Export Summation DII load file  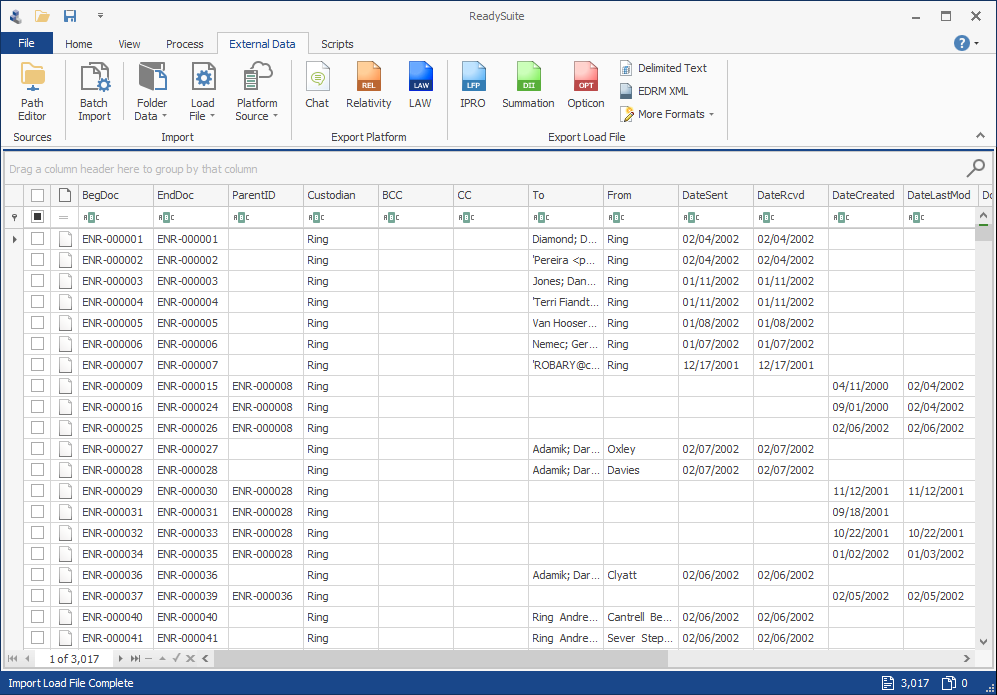tap(528, 86)
